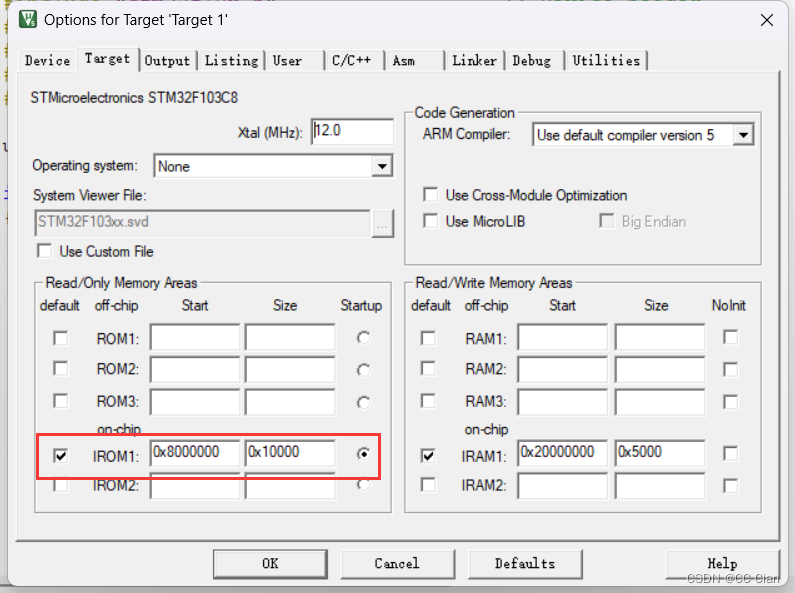Click the RAM2 Size field
Screen dimensions: 795x593
tap(660, 369)
